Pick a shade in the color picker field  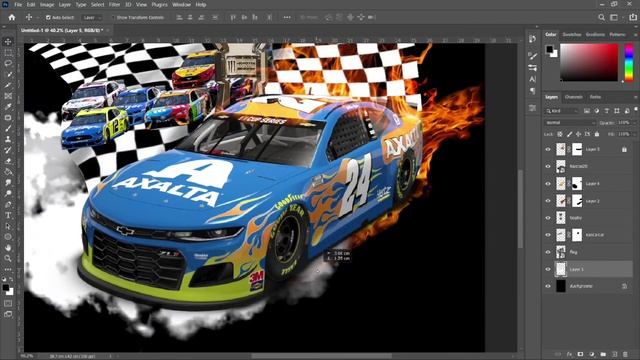coord(589,62)
